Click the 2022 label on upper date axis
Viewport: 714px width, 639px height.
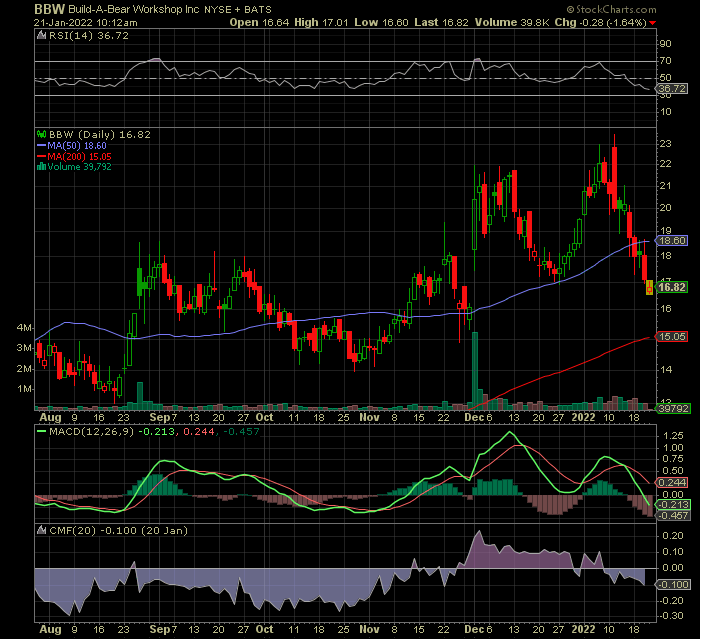(x=583, y=417)
